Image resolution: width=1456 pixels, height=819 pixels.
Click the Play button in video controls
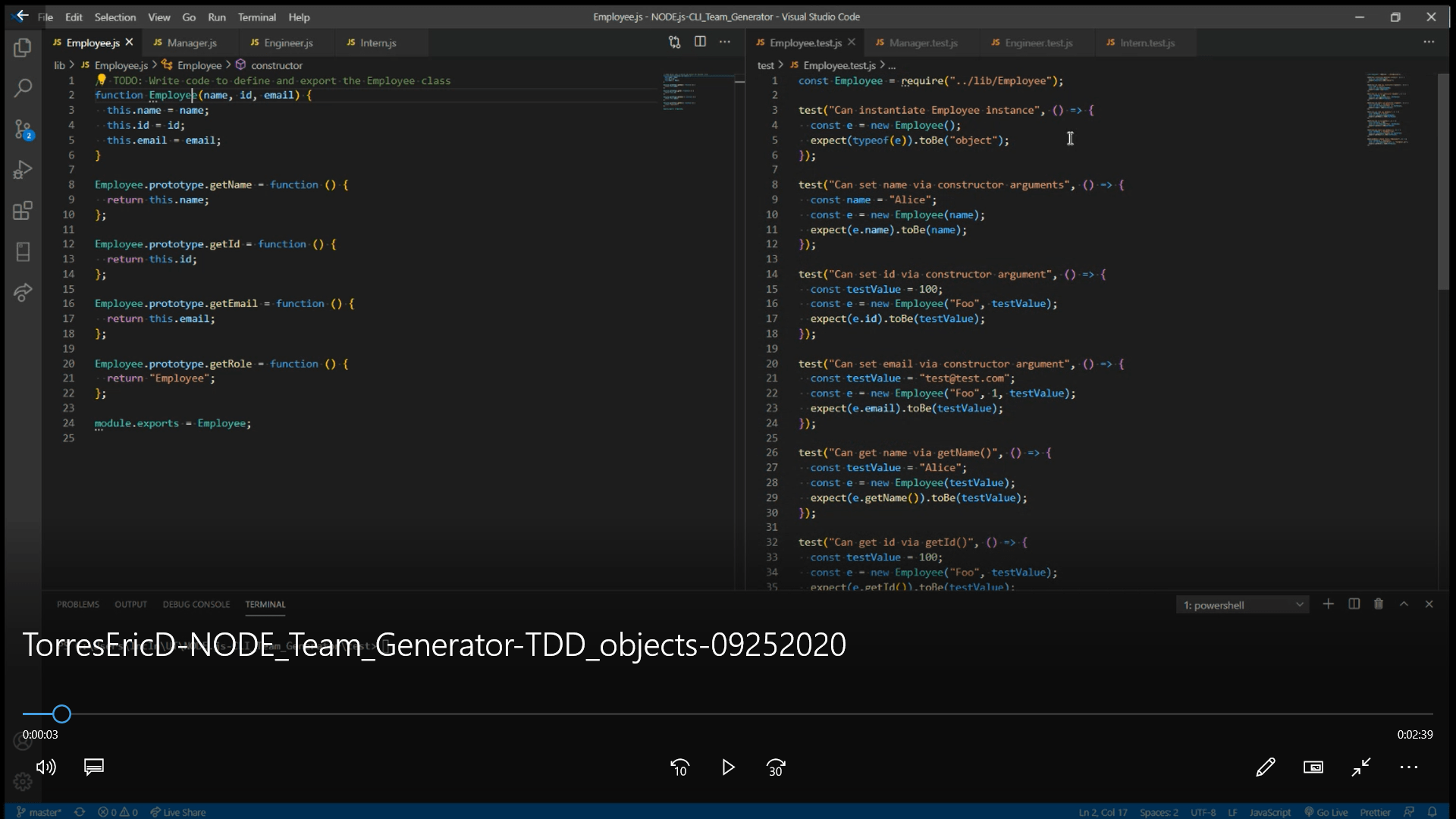[x=728, y=768]
